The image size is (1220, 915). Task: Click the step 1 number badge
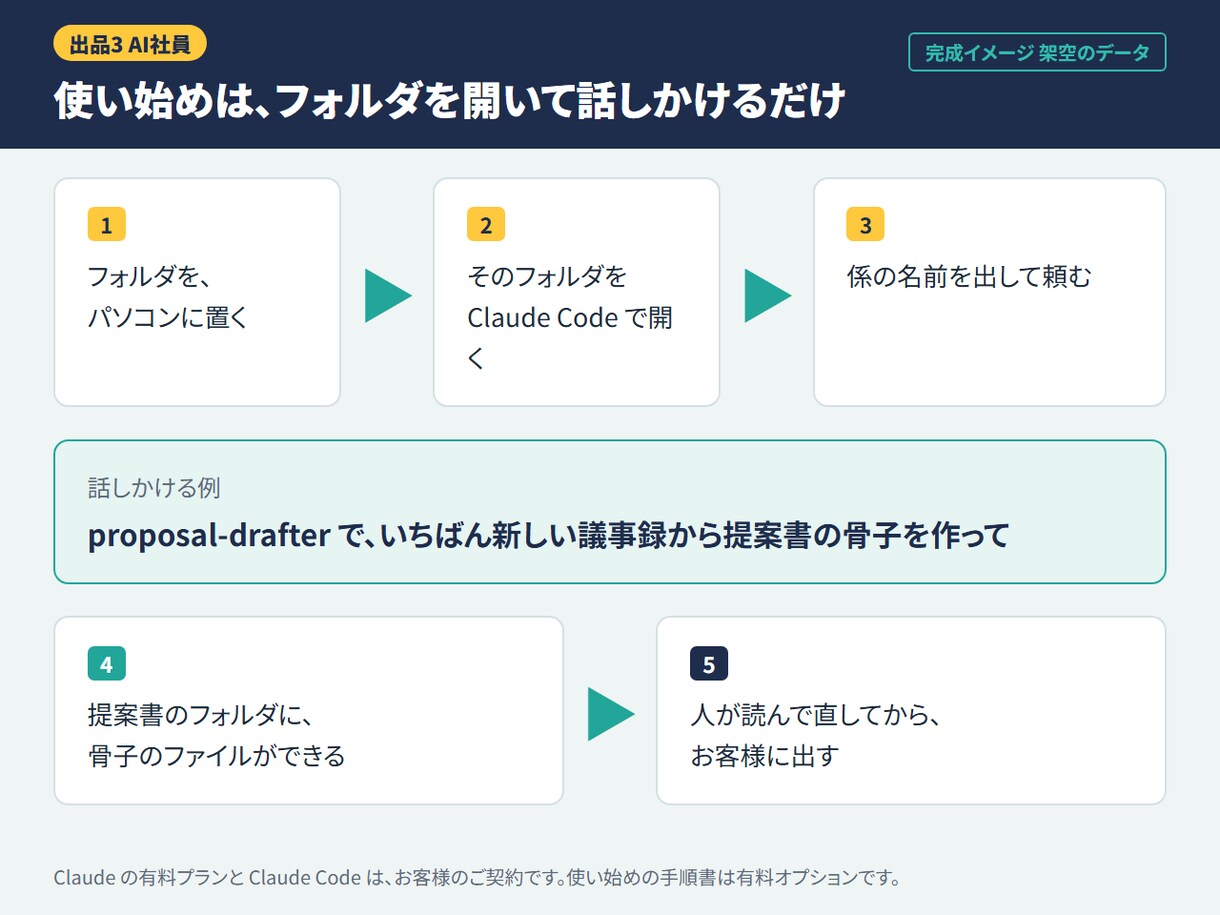tap(107, 225)
